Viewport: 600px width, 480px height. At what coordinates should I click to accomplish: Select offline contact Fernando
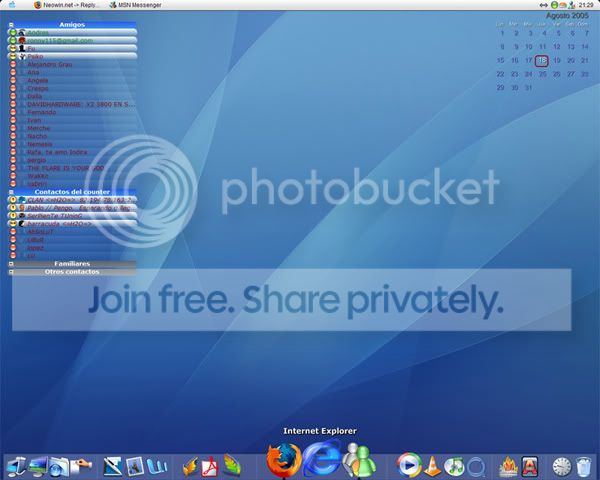click(72, 112)
